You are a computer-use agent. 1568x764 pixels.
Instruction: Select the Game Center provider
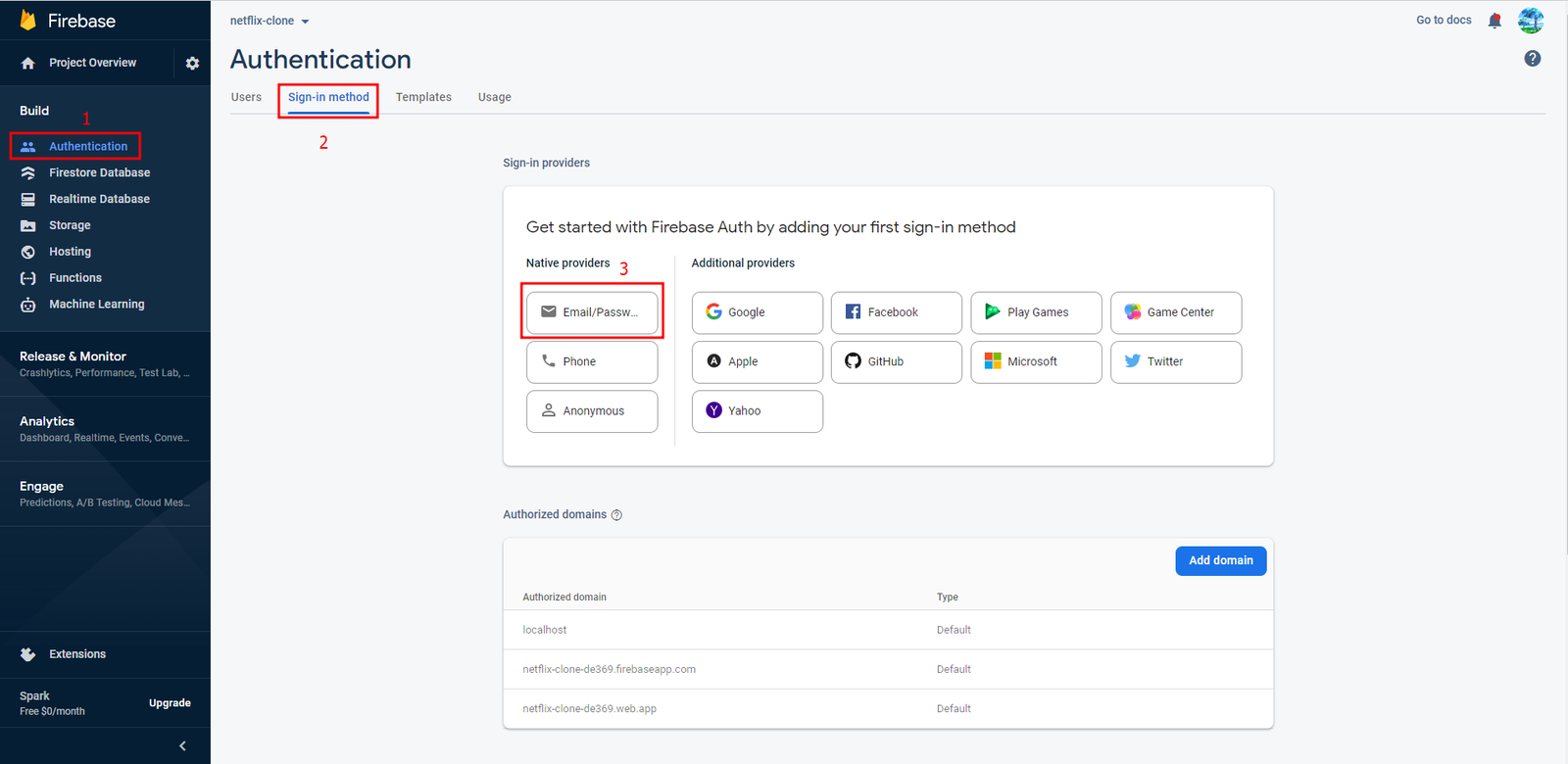point(1176,312)
